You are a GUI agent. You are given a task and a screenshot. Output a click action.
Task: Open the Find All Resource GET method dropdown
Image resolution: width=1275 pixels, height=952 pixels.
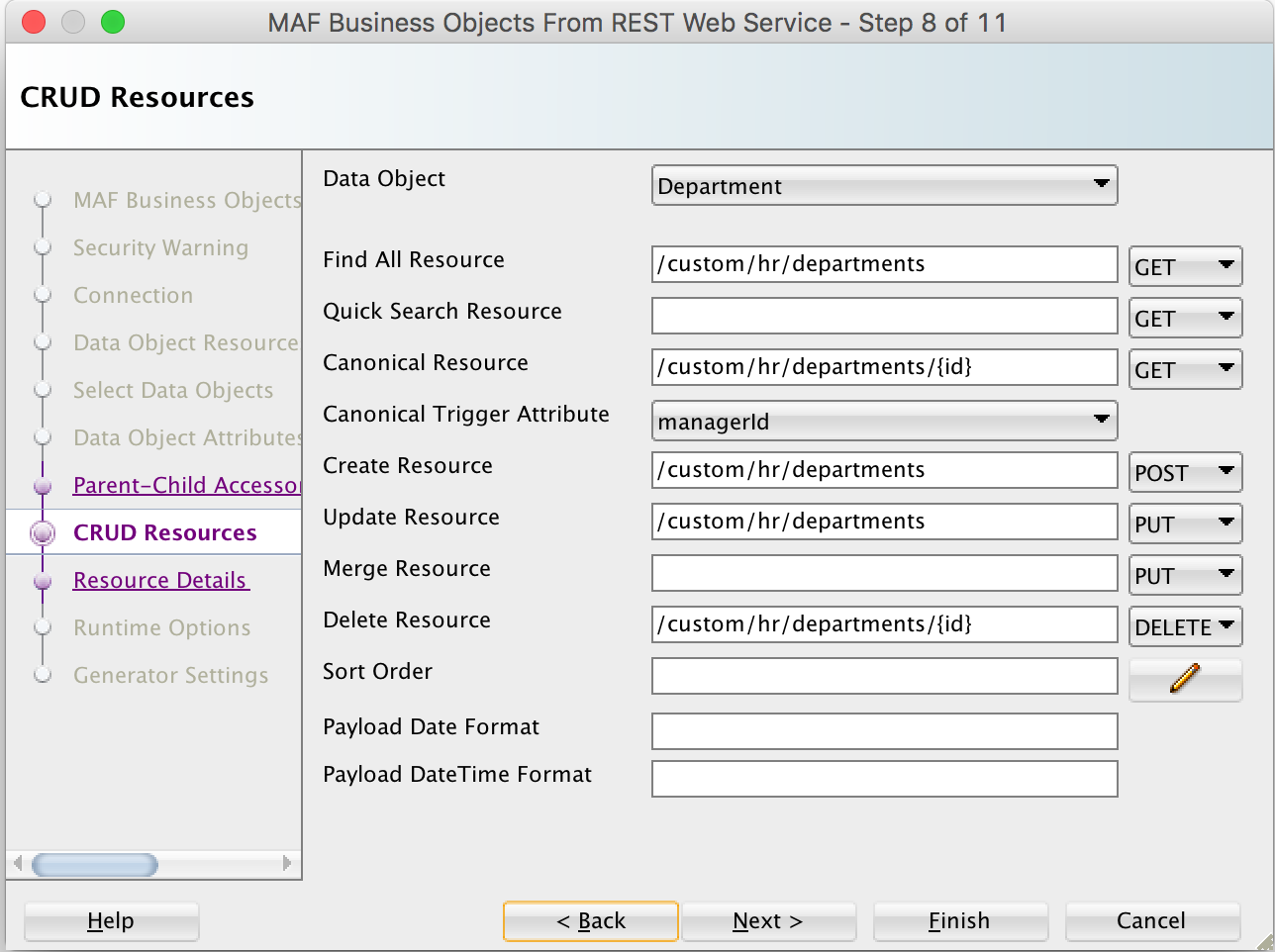click(x=1185, y=266)
